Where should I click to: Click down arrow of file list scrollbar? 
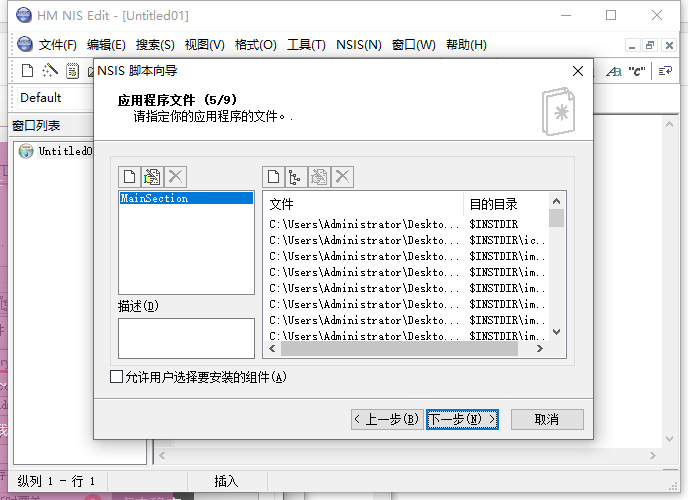pos(556,332)
